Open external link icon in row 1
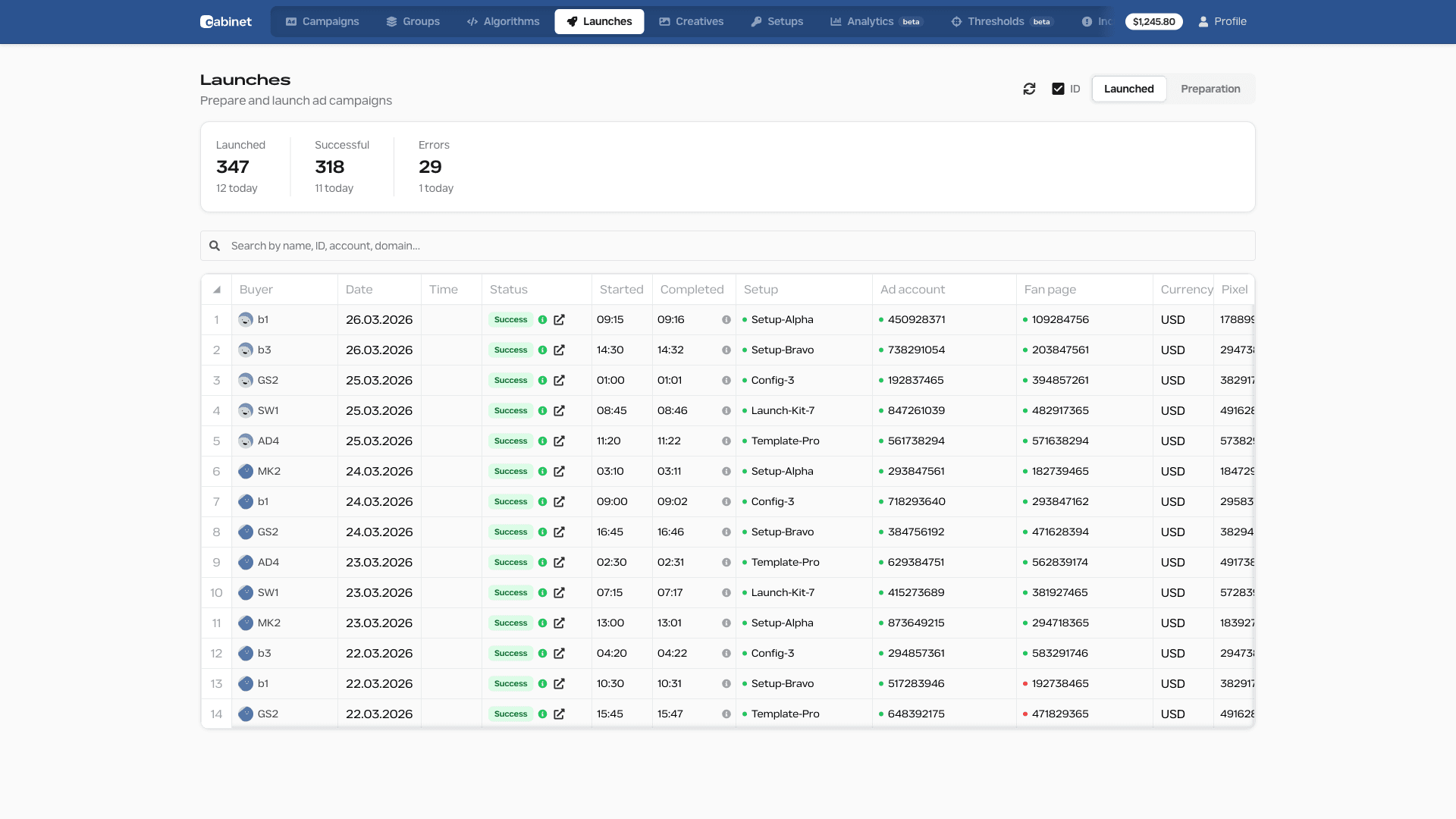Viewport: 1456px width, 819px height. (559, 320)
